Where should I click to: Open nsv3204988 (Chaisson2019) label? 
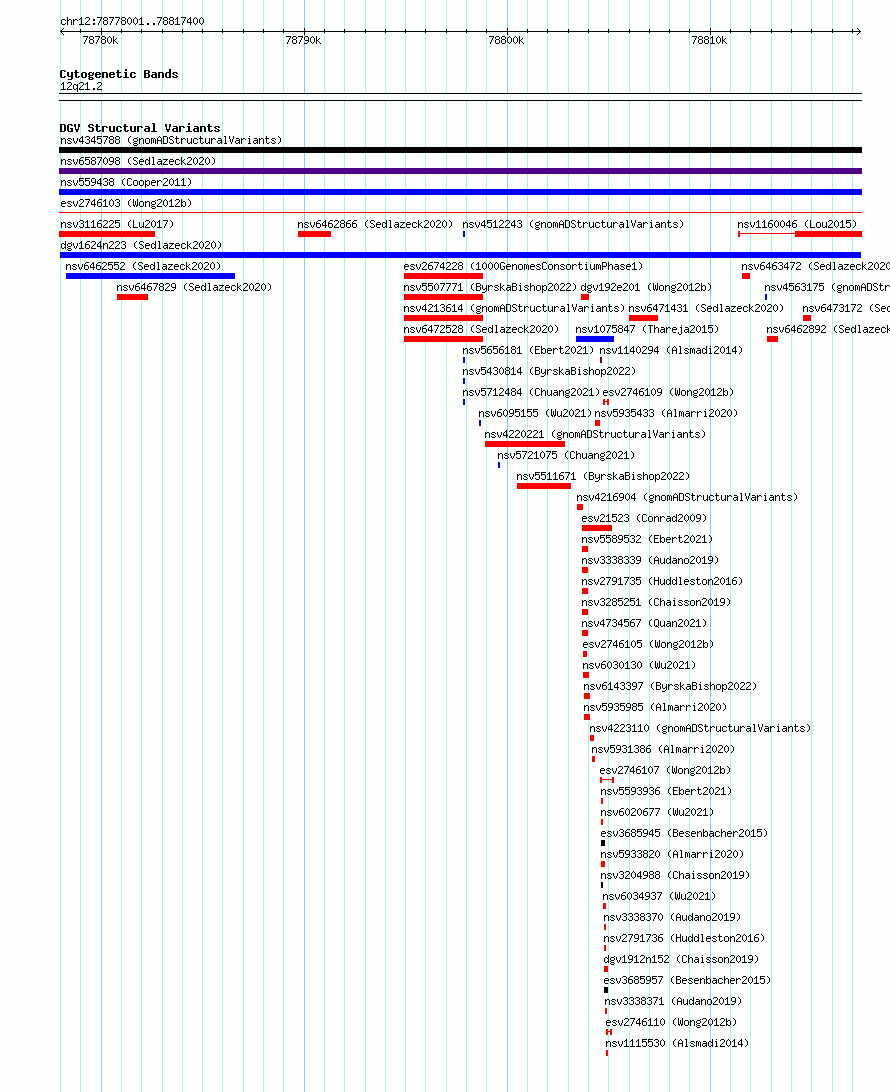coord(676,875)
